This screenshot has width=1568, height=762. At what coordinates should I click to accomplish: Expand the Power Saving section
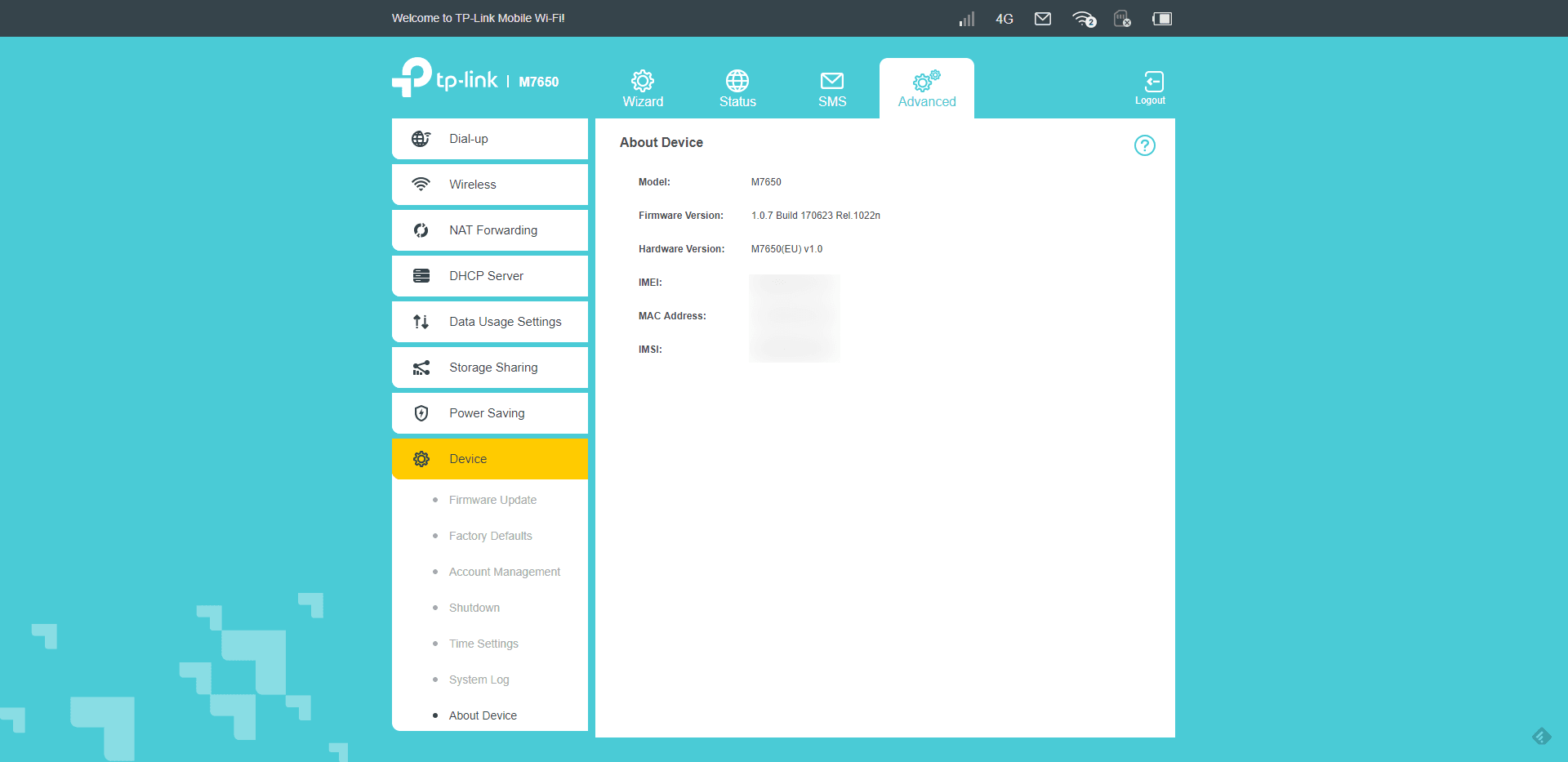click(490, 413)
